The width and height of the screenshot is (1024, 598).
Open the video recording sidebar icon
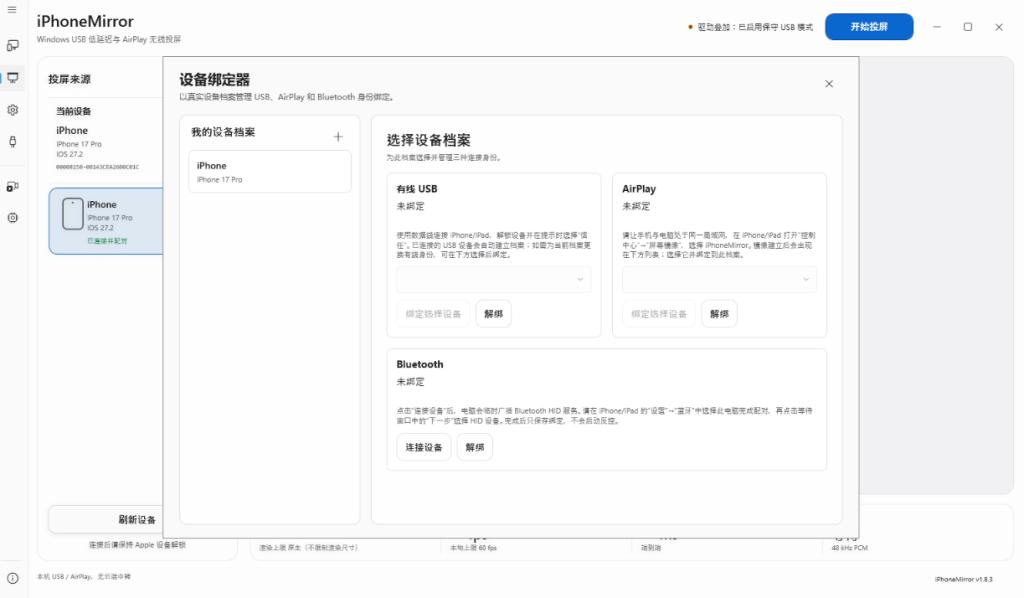(x=12, y=187)
